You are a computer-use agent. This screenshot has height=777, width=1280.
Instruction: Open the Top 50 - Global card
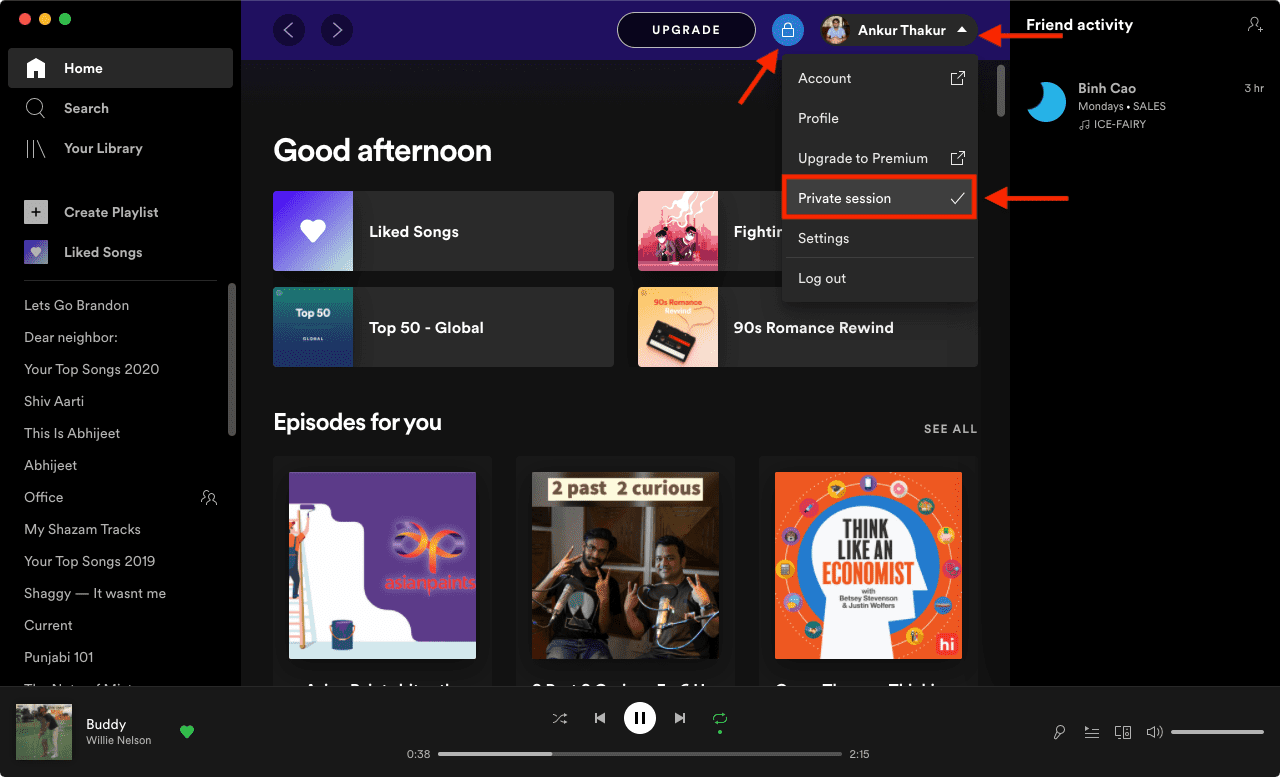(x=443, y=327)
